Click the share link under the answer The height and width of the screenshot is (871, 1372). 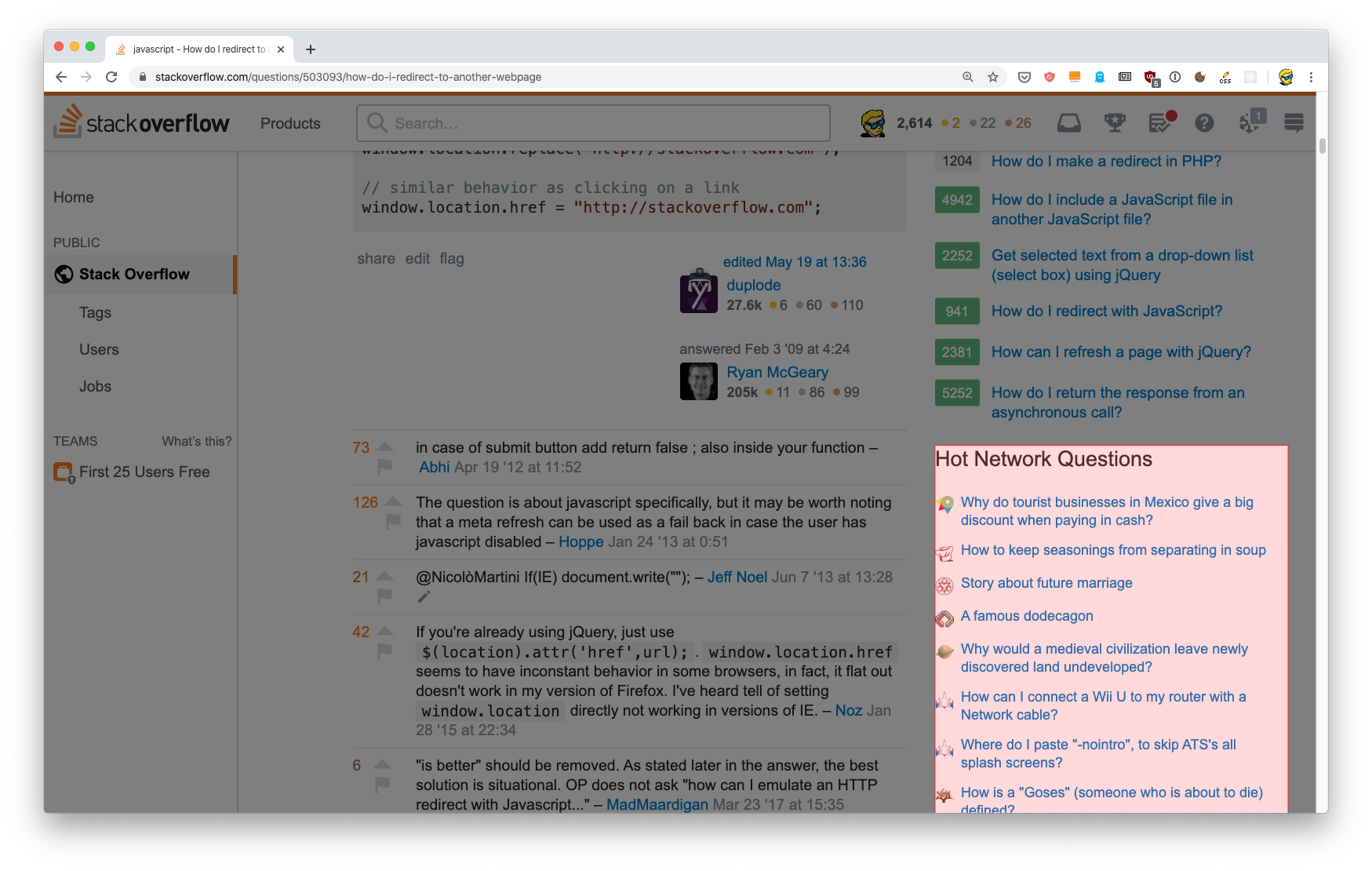click(376, 258)
